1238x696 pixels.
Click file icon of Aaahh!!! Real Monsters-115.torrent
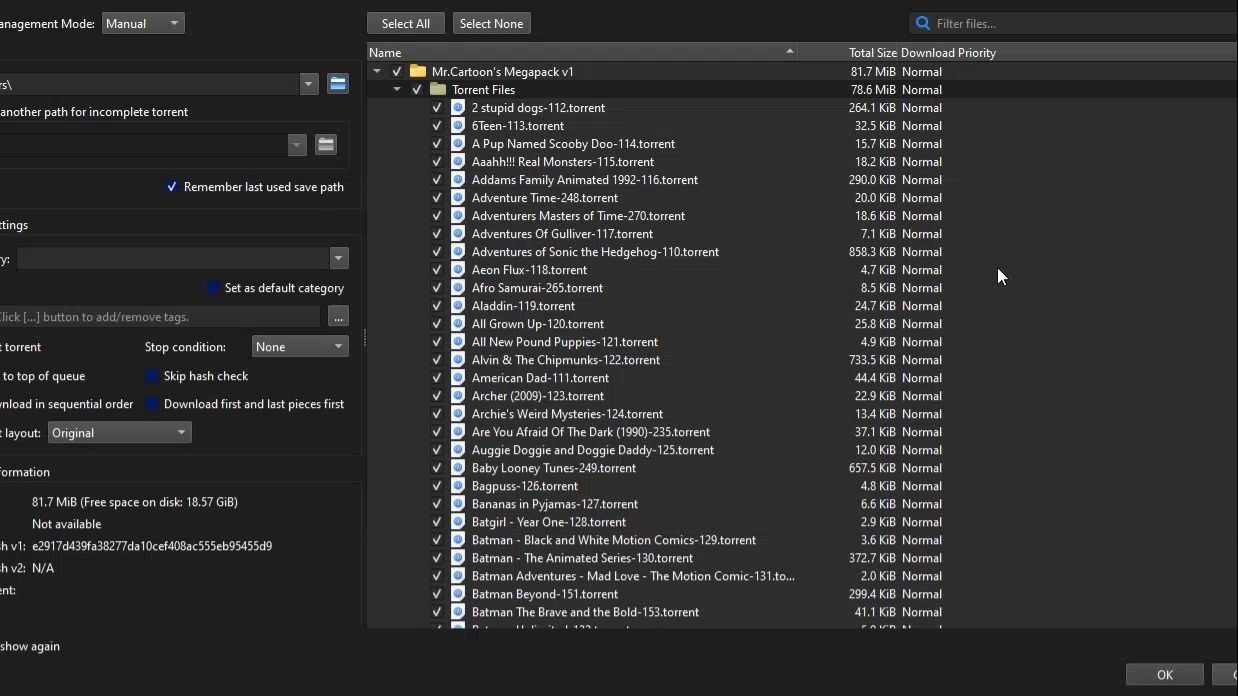point(458,161)
